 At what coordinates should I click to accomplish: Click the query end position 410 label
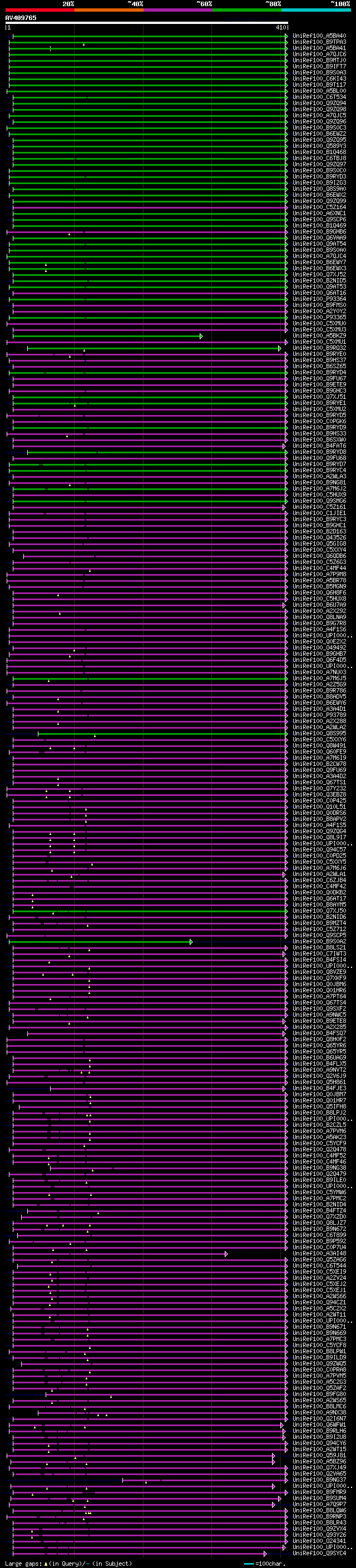[x=280, y=27]
